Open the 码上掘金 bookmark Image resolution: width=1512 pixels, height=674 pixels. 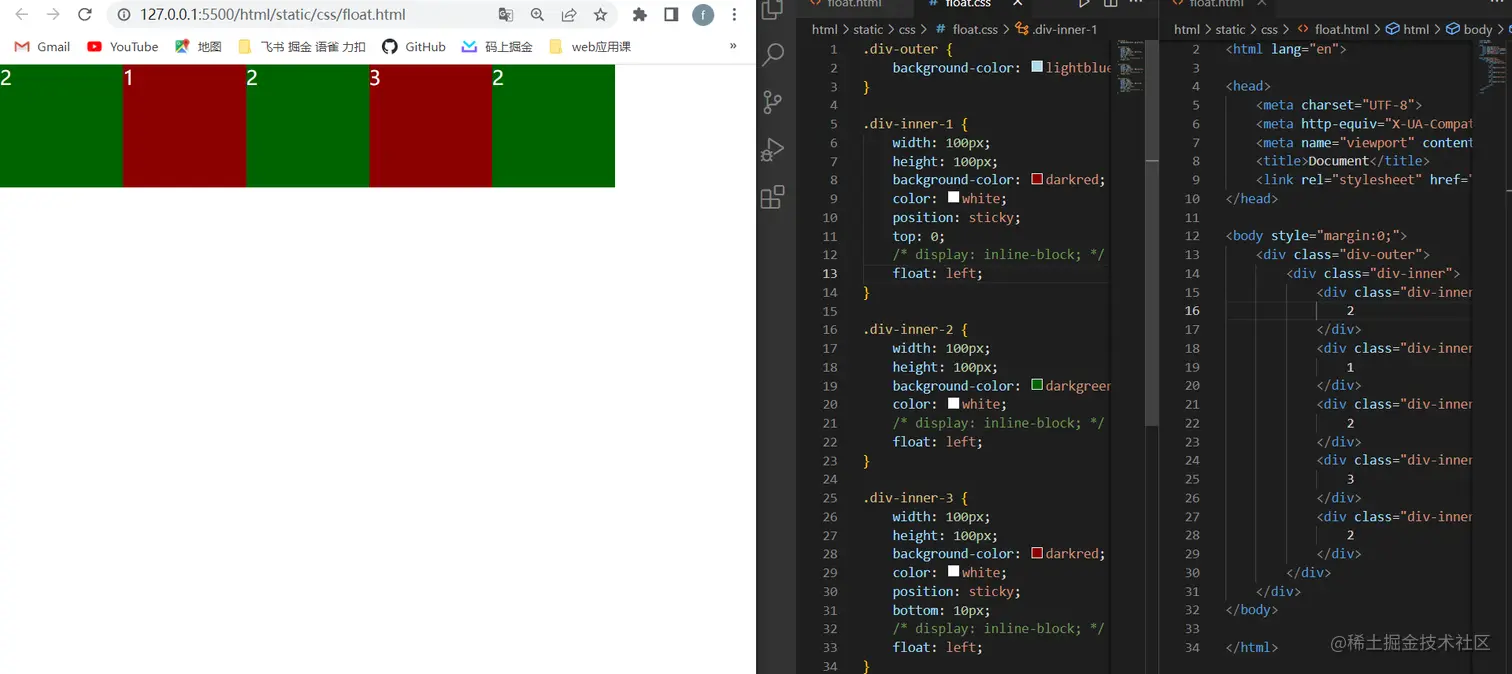pos(497,47)
